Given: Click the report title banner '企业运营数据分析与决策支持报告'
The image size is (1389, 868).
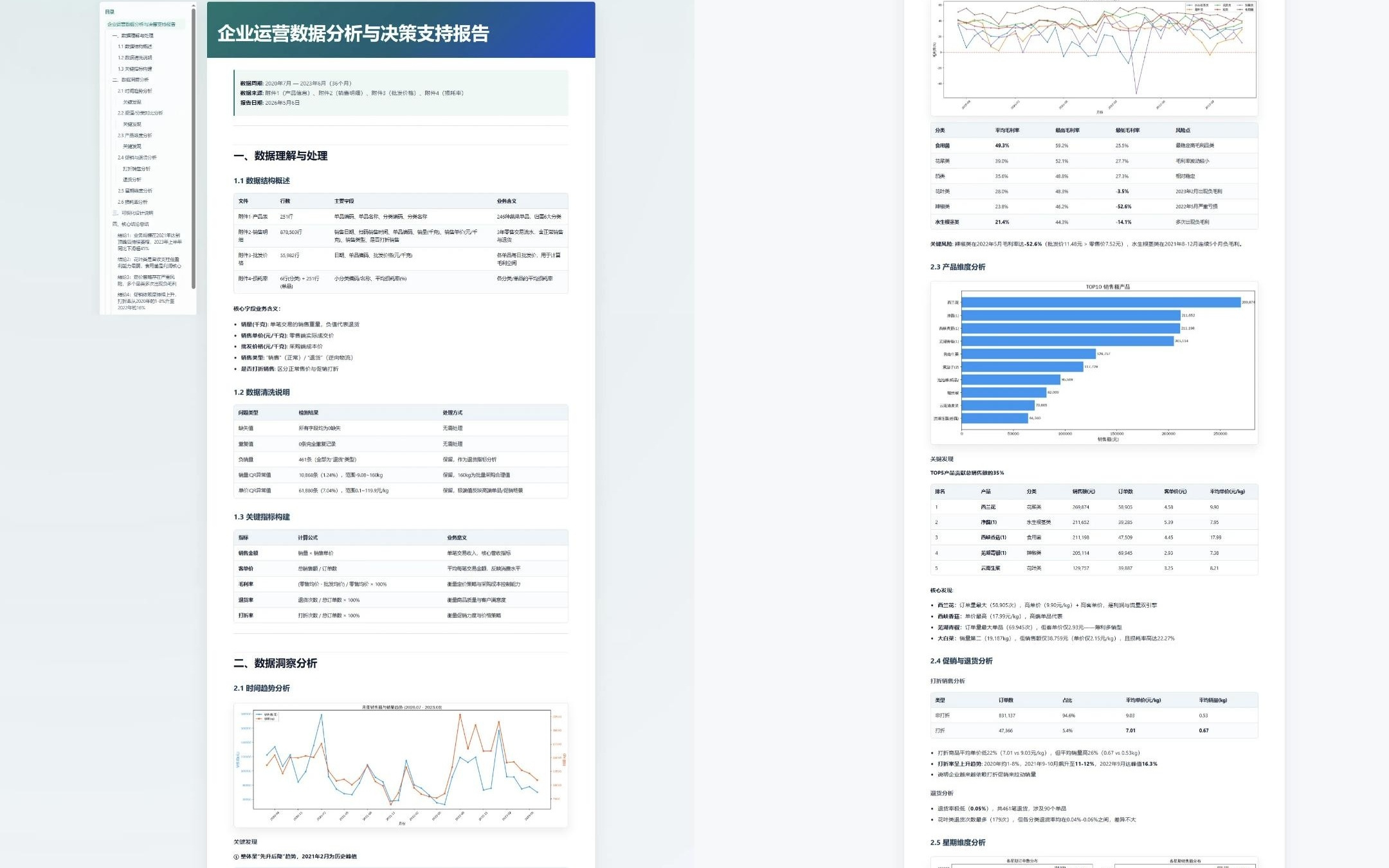Looking at the screenshot, I should coord(401,30).
